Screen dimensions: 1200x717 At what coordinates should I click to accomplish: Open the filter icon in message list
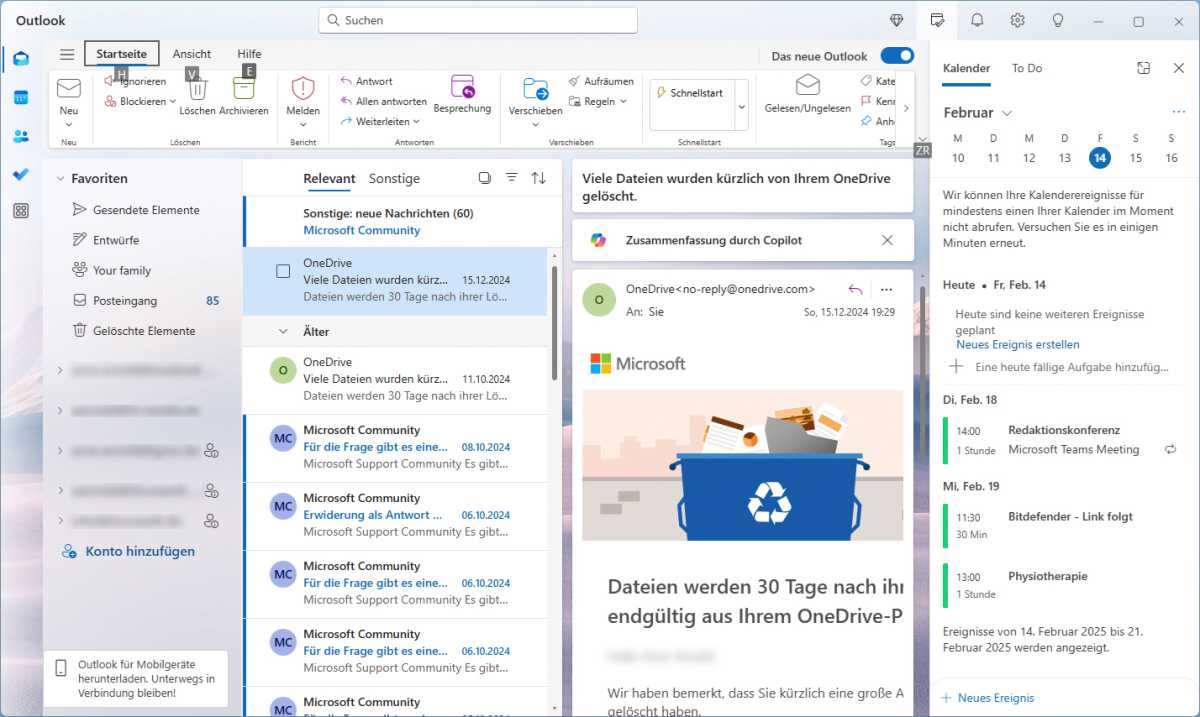[511, 178]
